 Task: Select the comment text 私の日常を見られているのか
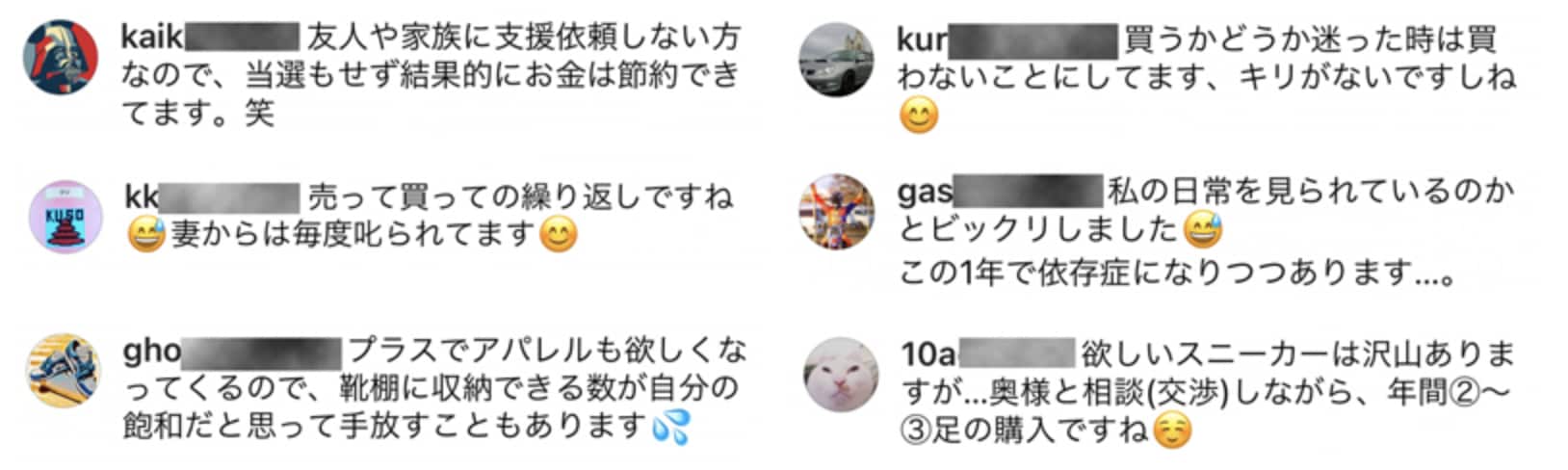point(1310,192)
